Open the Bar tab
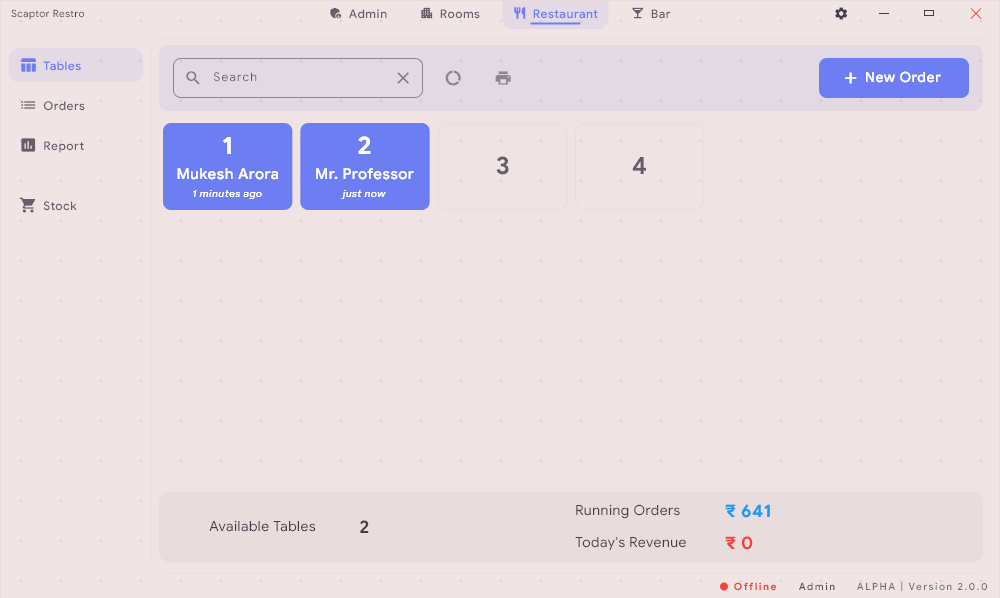 (x=651, y=14)
